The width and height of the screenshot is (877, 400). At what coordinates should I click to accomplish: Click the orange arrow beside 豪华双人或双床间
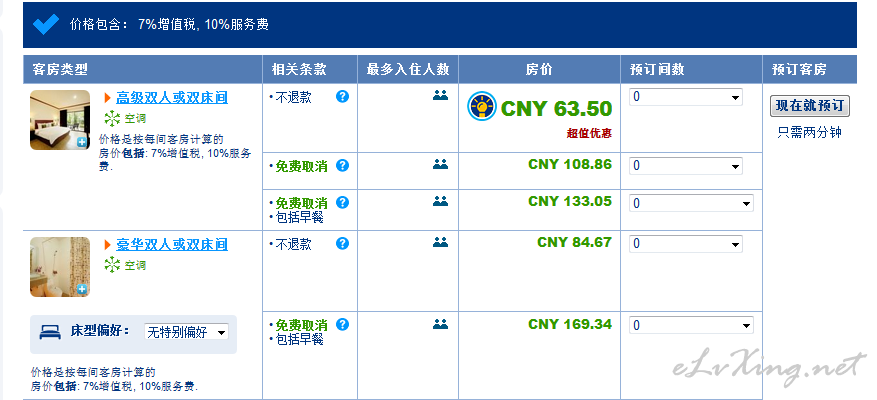click(108, 245)
